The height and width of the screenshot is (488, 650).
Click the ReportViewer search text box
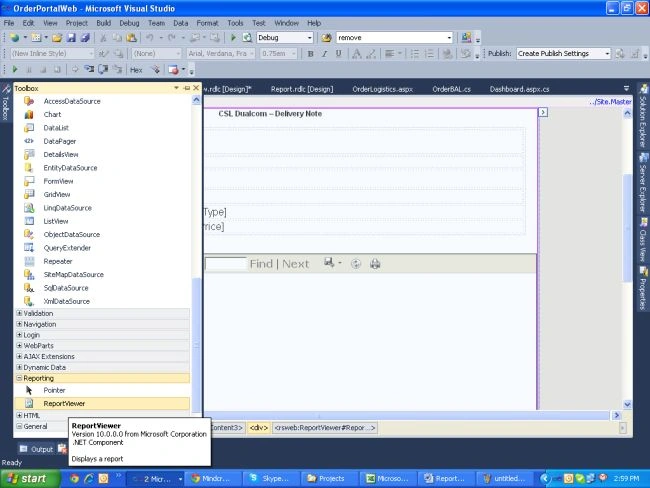pos(226,264)
